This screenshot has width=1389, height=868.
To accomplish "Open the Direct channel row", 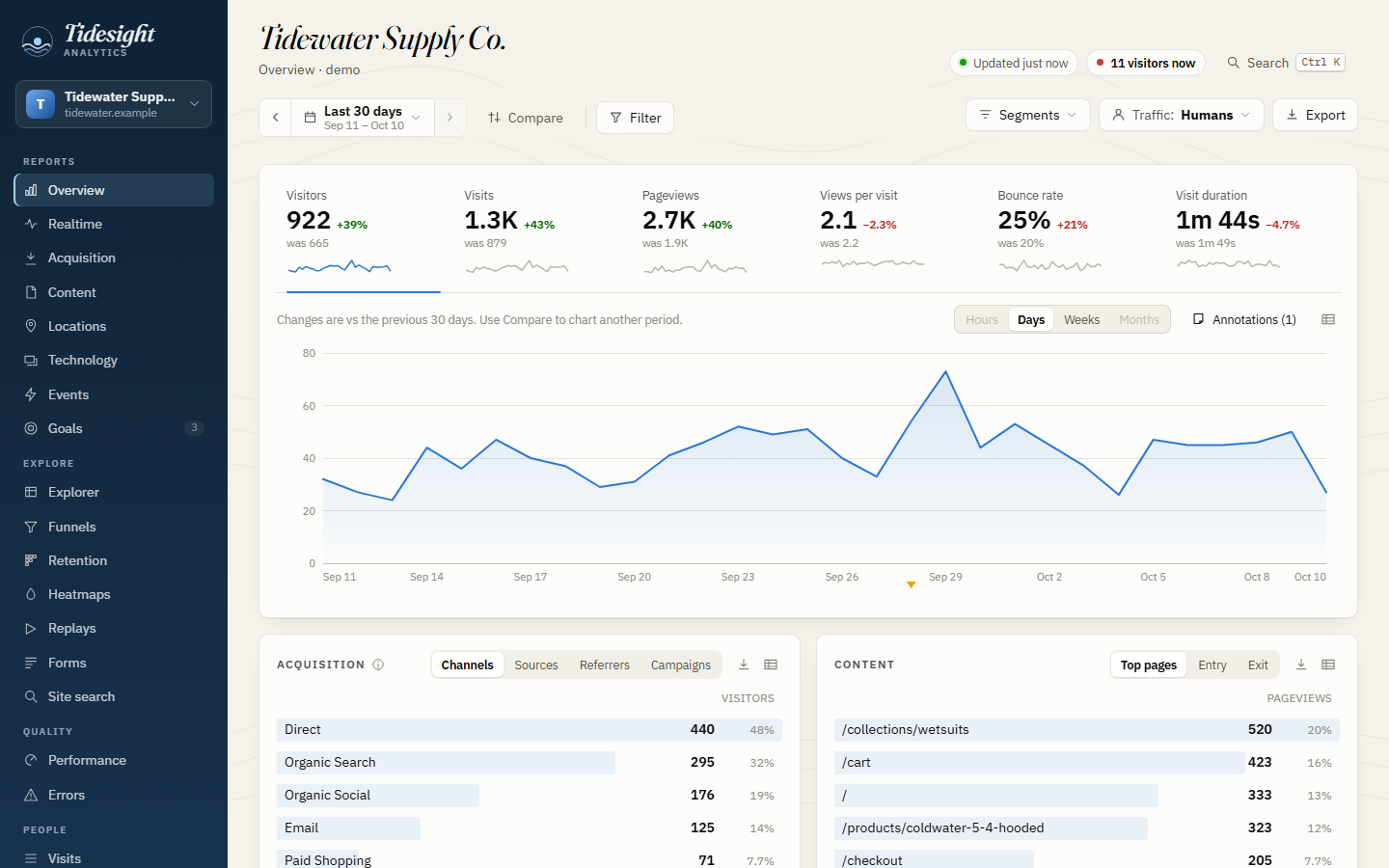I will click(x=530, y=730).
